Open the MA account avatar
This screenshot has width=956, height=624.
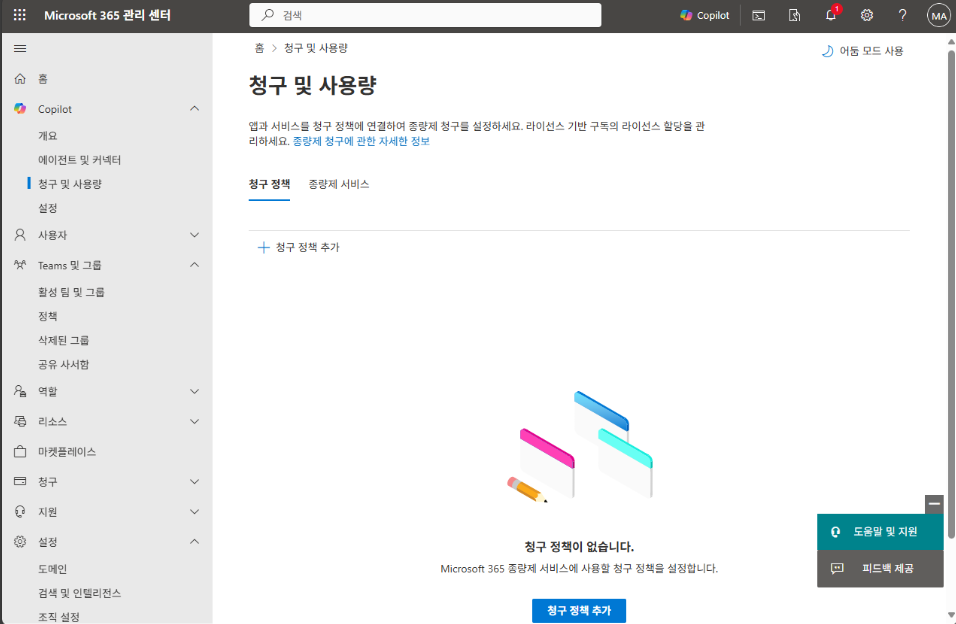pyautogui.click(x=938, y=16)
